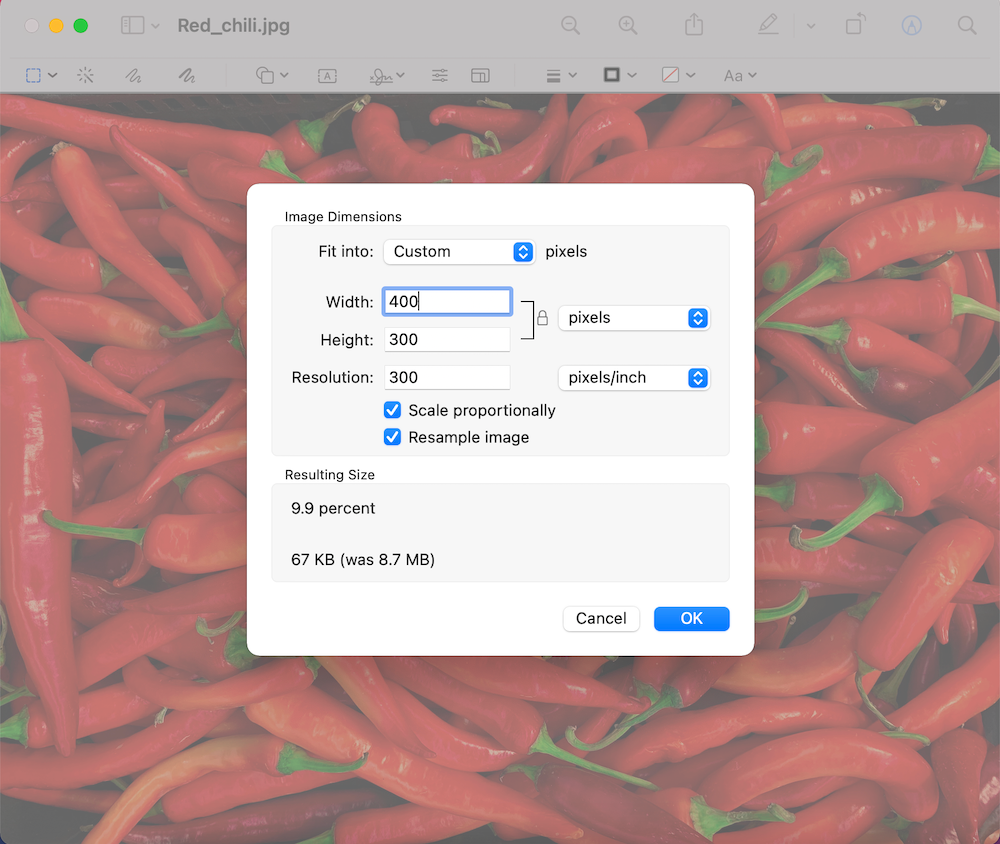1000x844 pixels.
Task: Uncheck Resample image checkbox
Action: pos(392,437)
